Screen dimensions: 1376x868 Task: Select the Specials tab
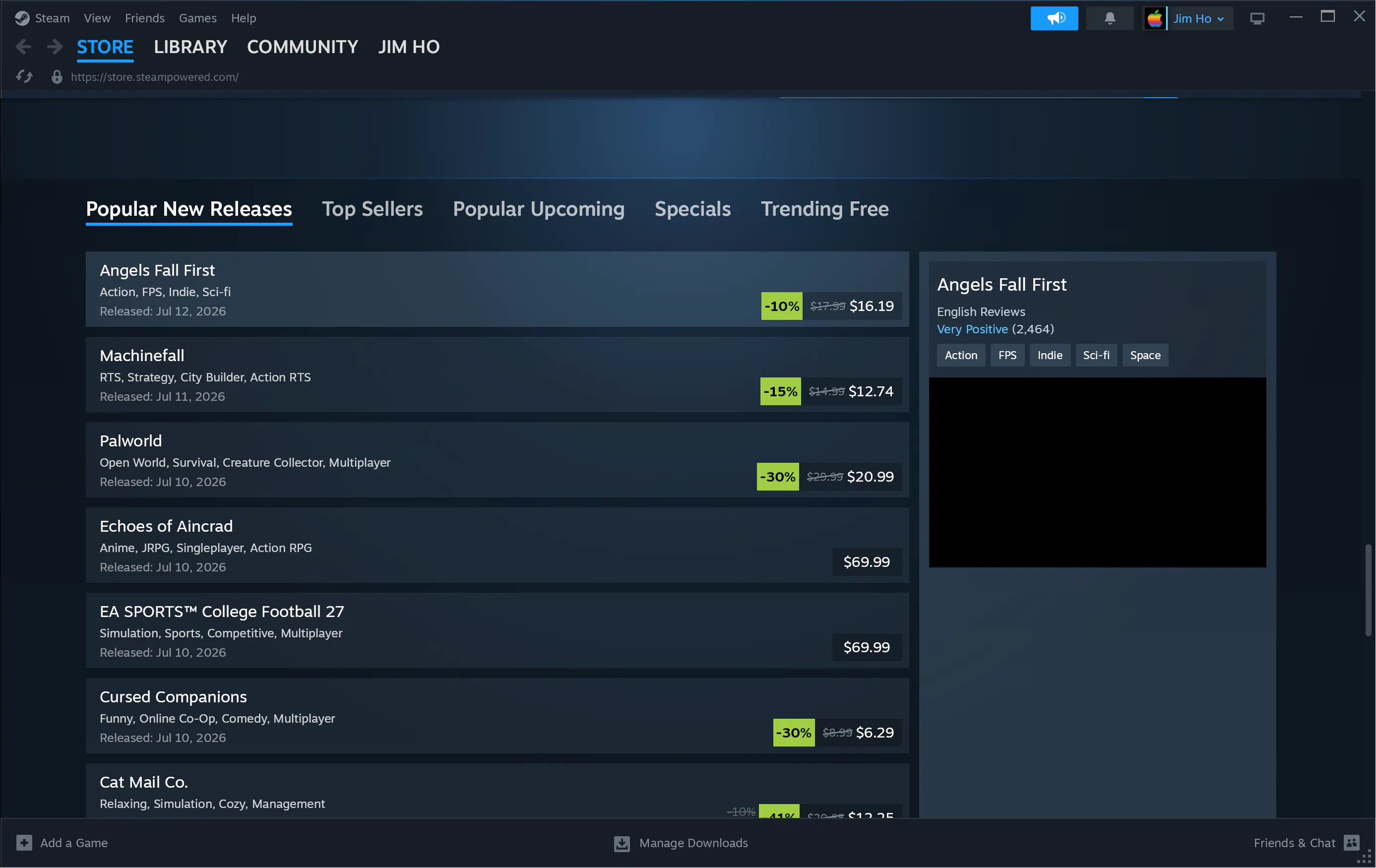pos(692,209)
